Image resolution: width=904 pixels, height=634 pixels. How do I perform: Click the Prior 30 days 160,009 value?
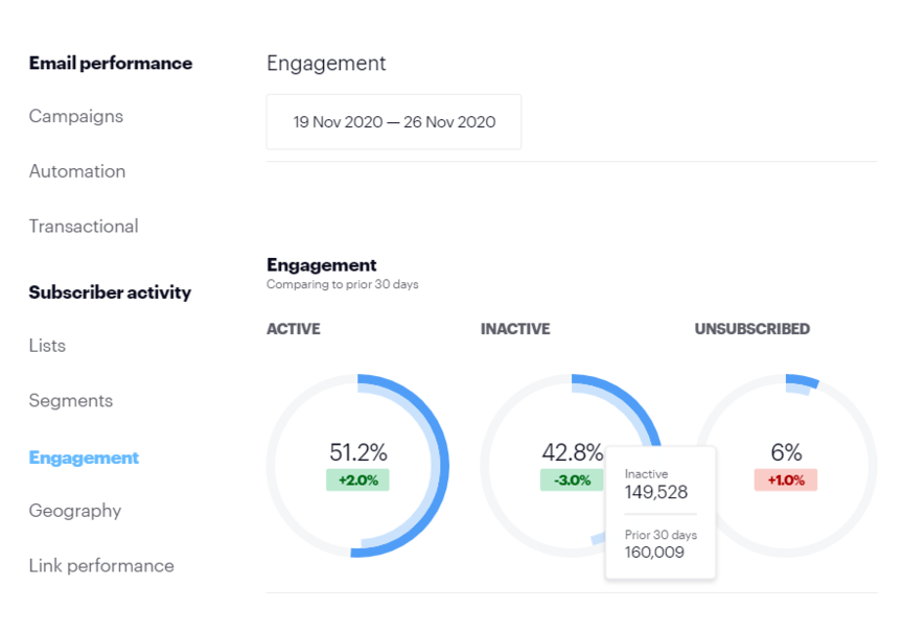point(655,551)
